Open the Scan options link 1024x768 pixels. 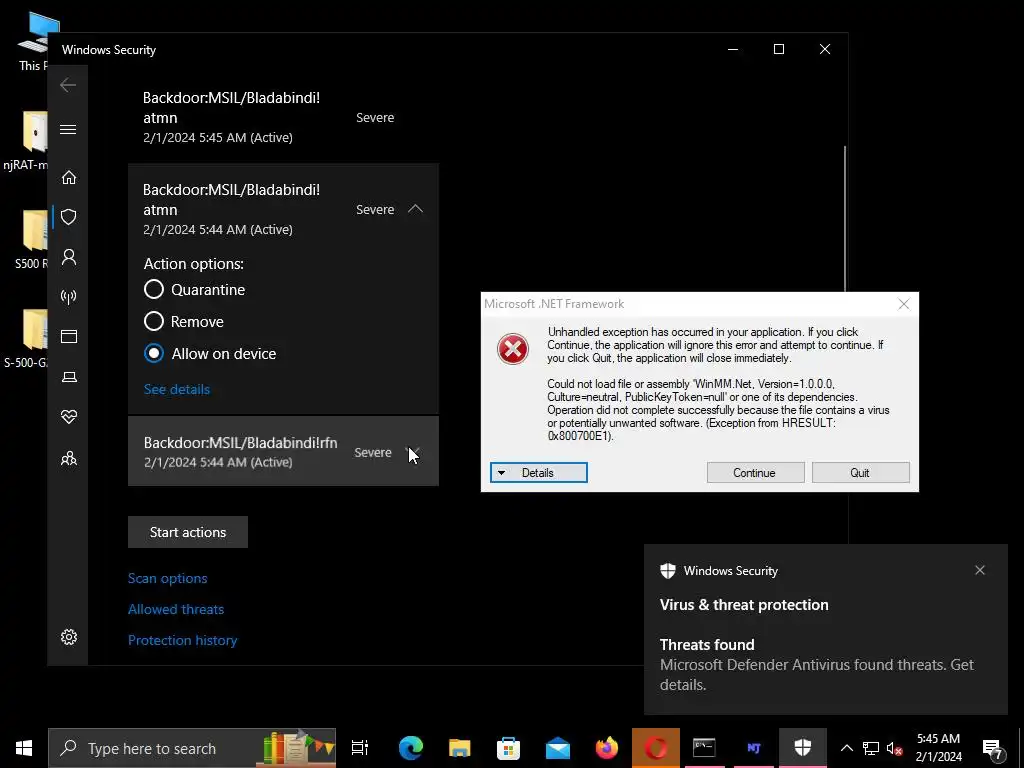coord(168,579)
